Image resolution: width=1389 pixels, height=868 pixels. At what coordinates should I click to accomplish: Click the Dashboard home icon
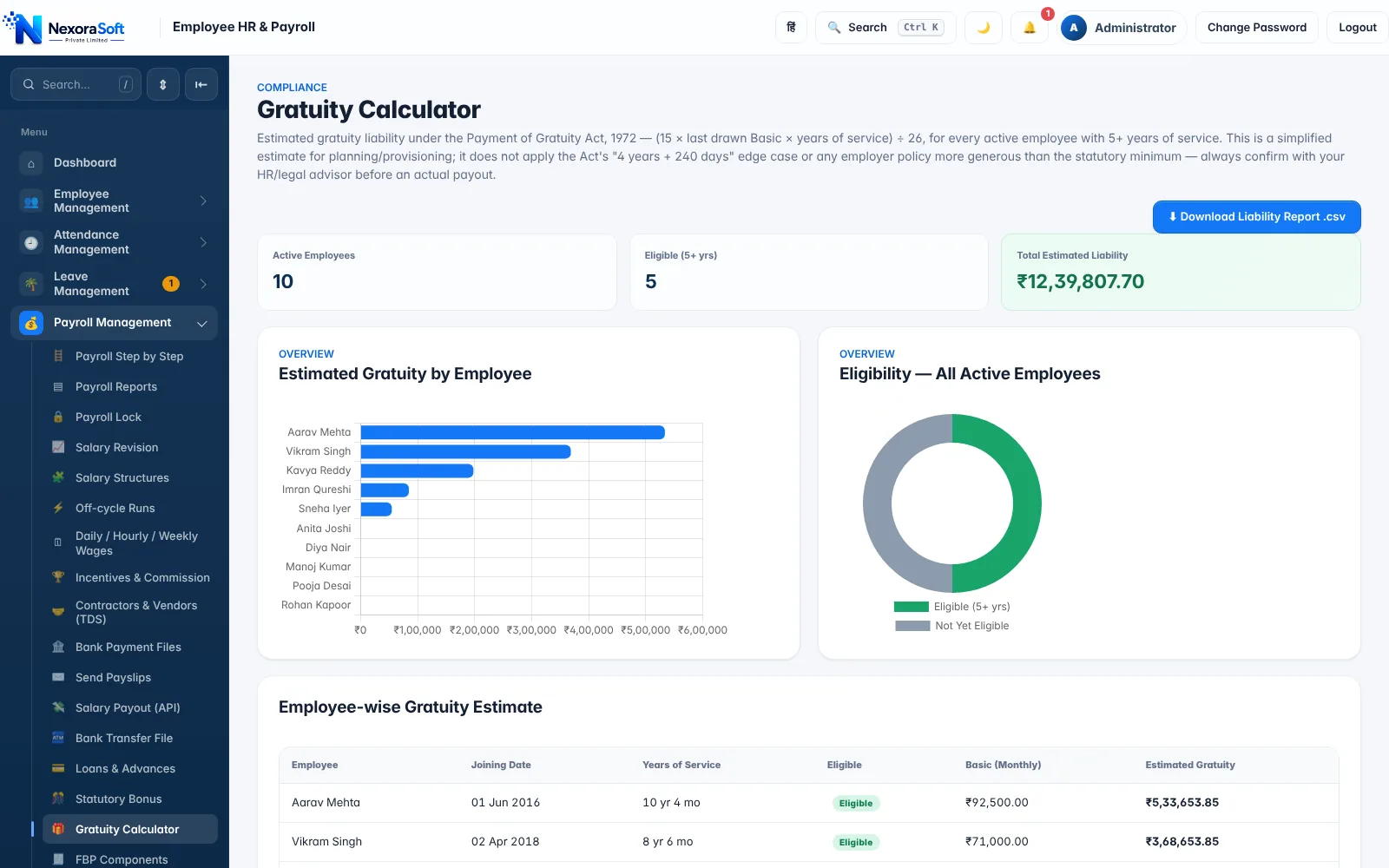(x=31, y=163)
